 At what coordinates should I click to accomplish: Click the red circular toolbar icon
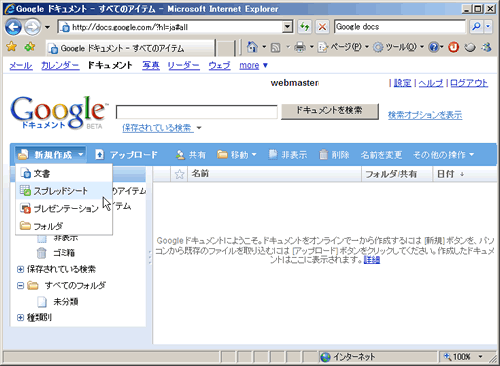pyautogui.click(x=453, y=48)
